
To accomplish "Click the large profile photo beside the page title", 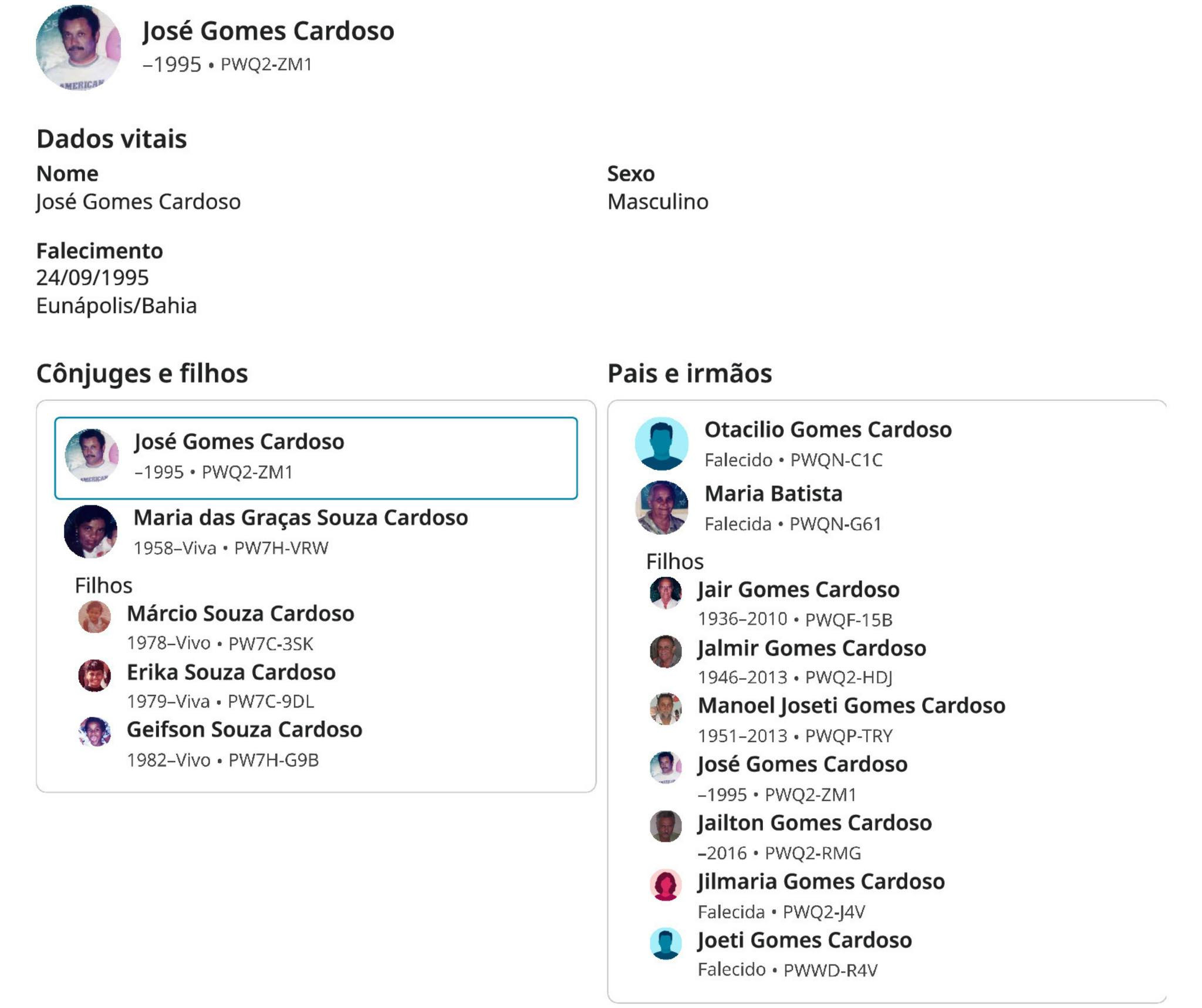I will coord(79,48).
